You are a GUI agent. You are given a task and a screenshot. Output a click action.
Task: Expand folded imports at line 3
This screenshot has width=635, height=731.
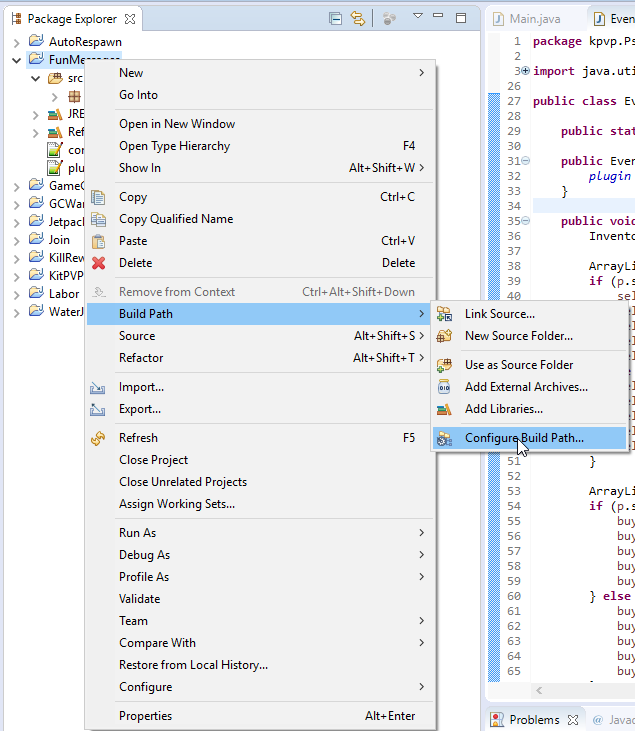pyautogui.click(x=525, y=71)
